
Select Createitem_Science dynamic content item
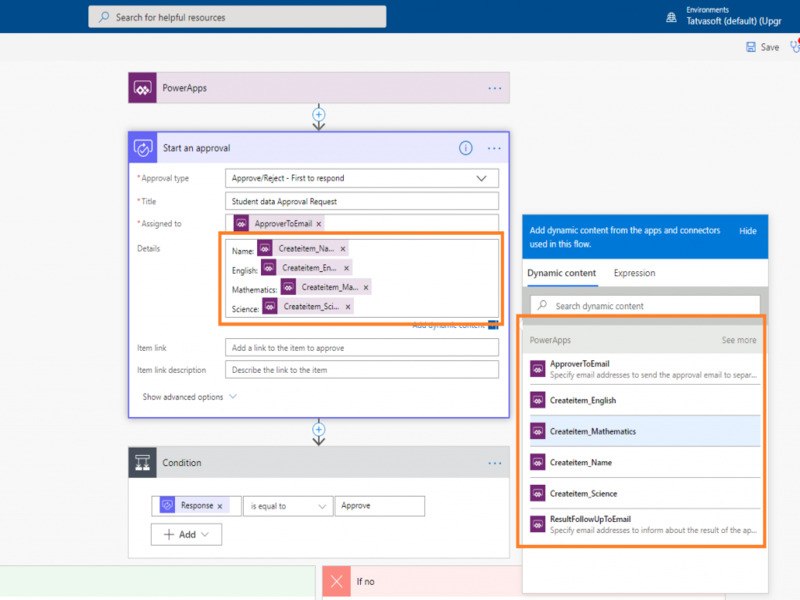click(x=583, y=494)
